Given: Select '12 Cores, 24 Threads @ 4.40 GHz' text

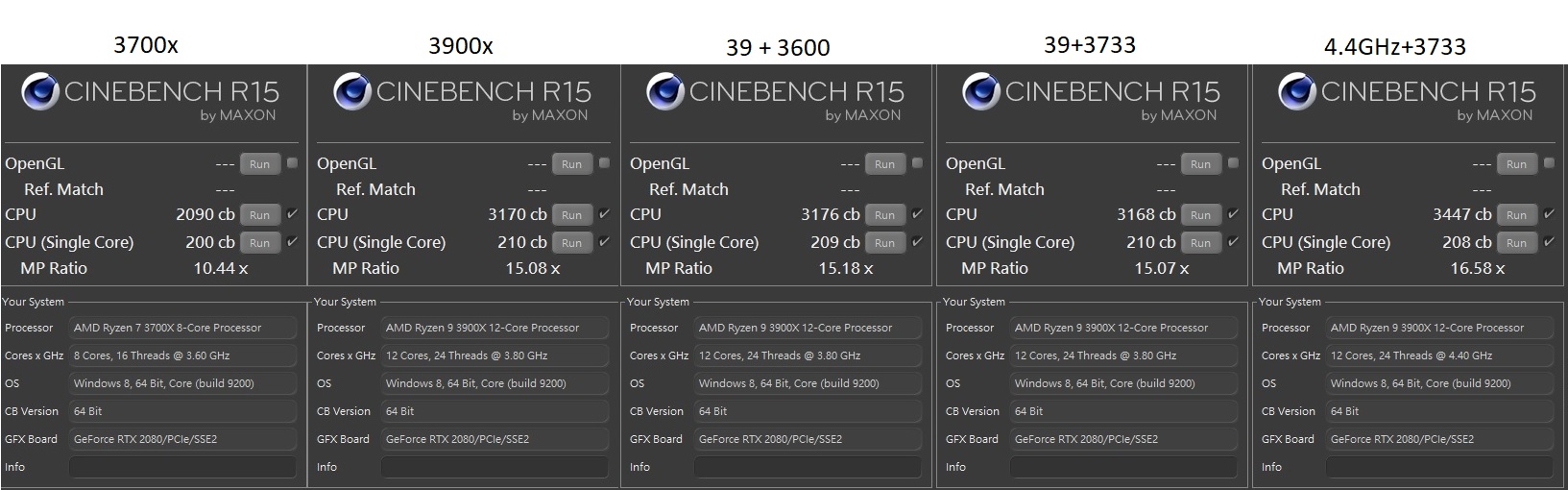Looking at the screenshot, I should coord(1411,355).
